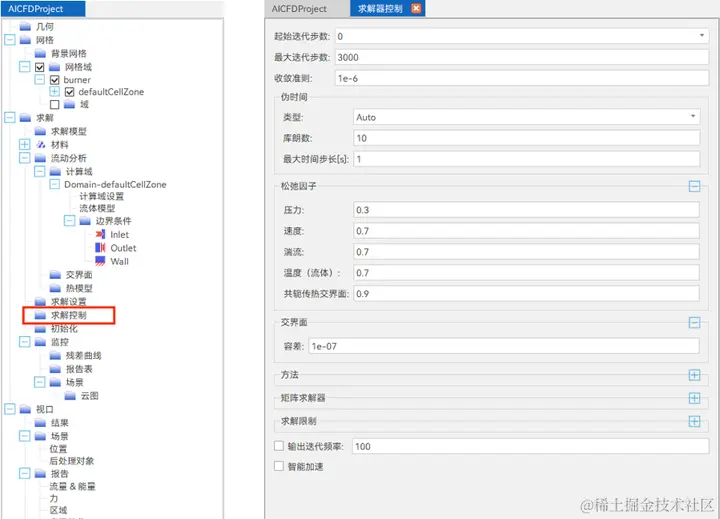Image resolution: width=720 pixels, height=519 pixels.
Task: Expand the 矩阵求解器 section
Action: point(694,398)
